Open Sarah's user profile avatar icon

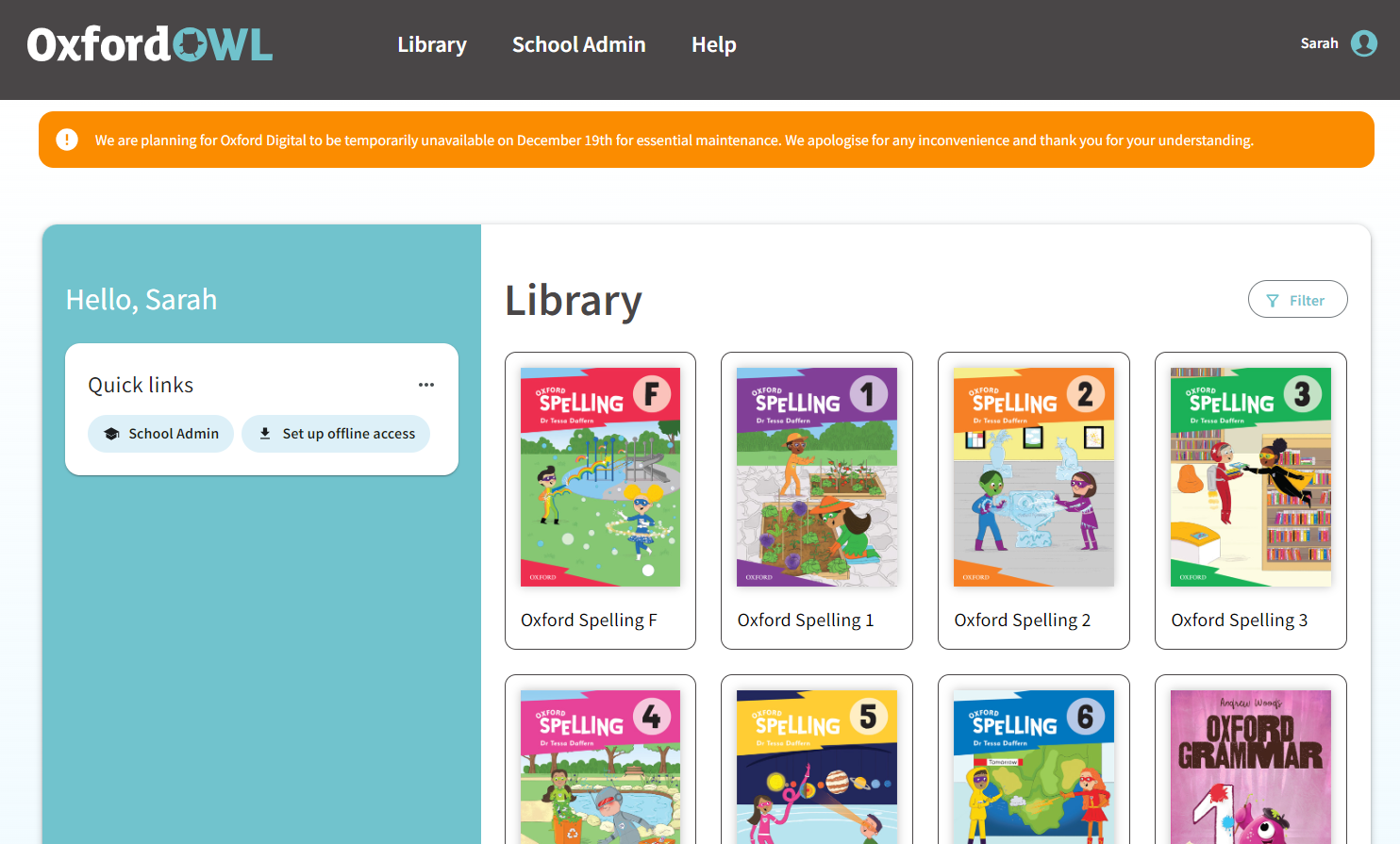tap(1364, 43)
